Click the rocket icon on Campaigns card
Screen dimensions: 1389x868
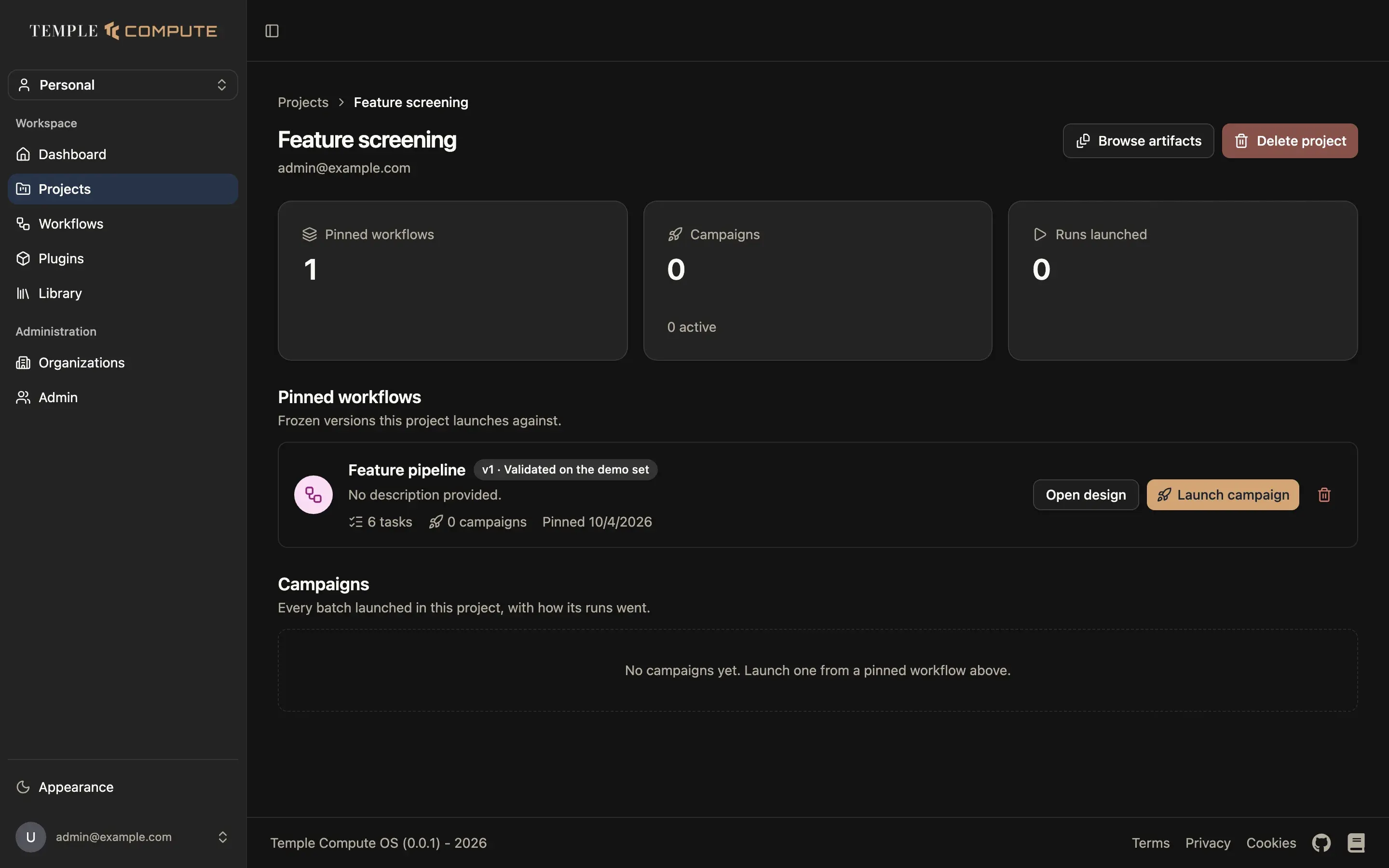[x=675, y=234]
